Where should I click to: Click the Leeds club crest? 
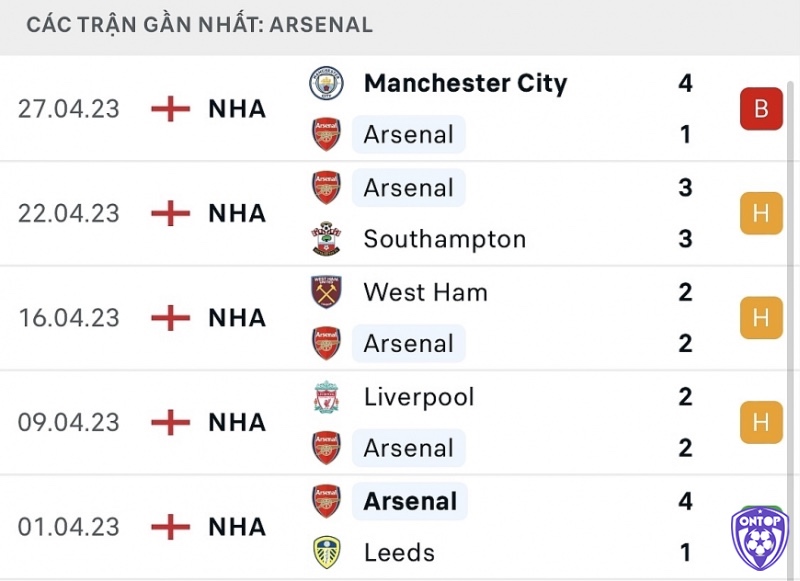tap(327, 552)
